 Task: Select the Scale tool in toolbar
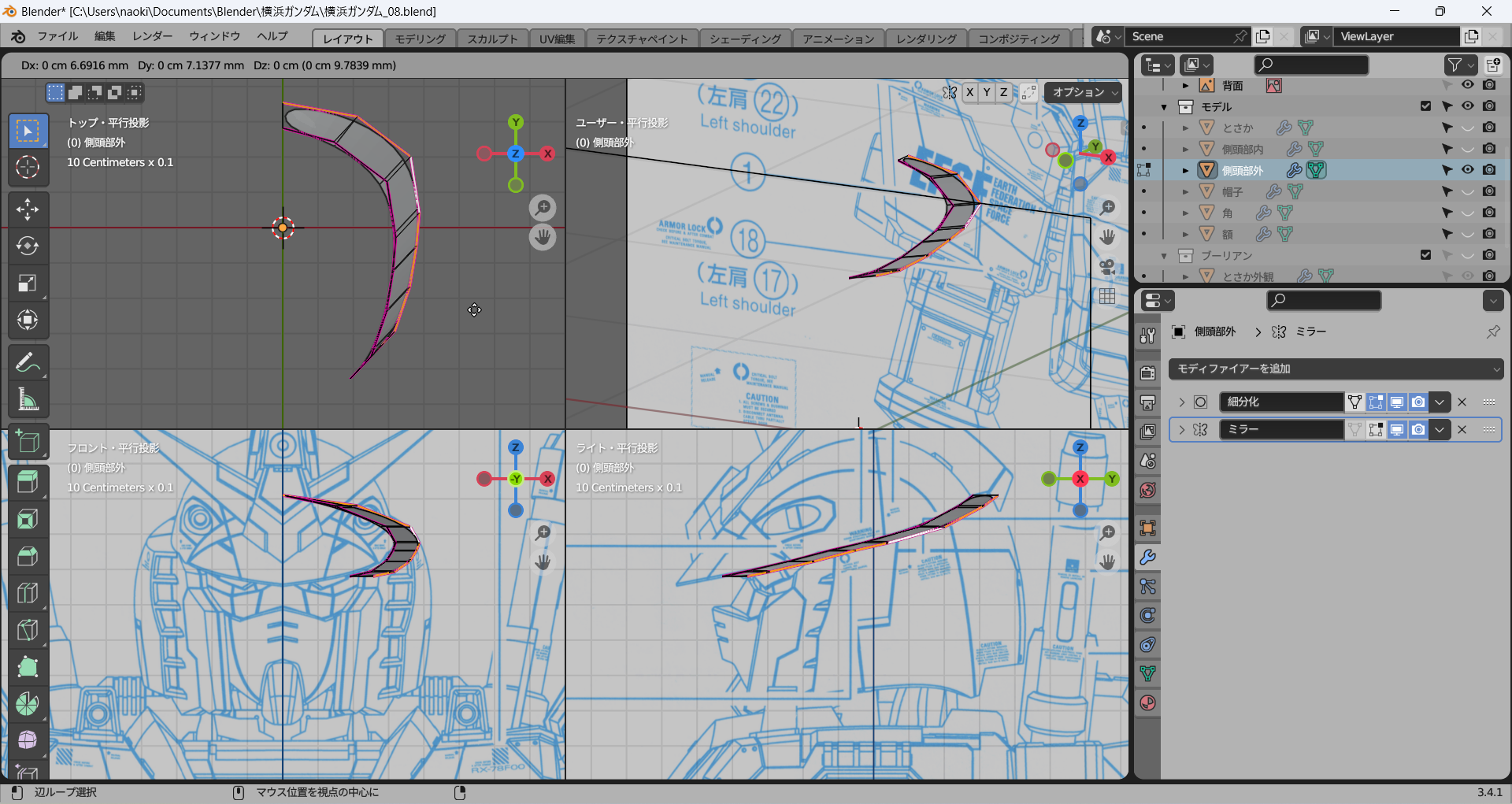coord(28,283)
